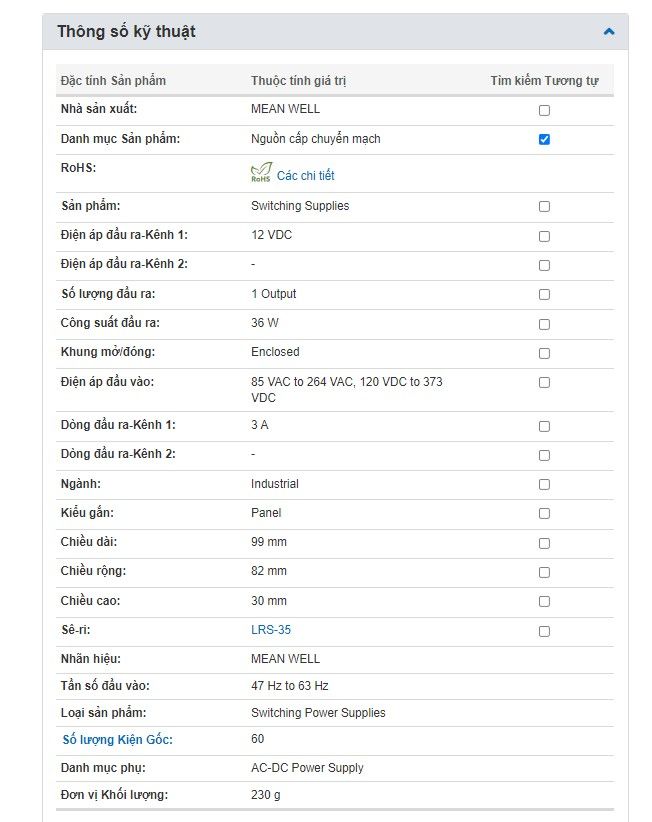
Task: Check the Nhà sản xuất MEAN WELL checkbox
Action: (x=544, y=110)
